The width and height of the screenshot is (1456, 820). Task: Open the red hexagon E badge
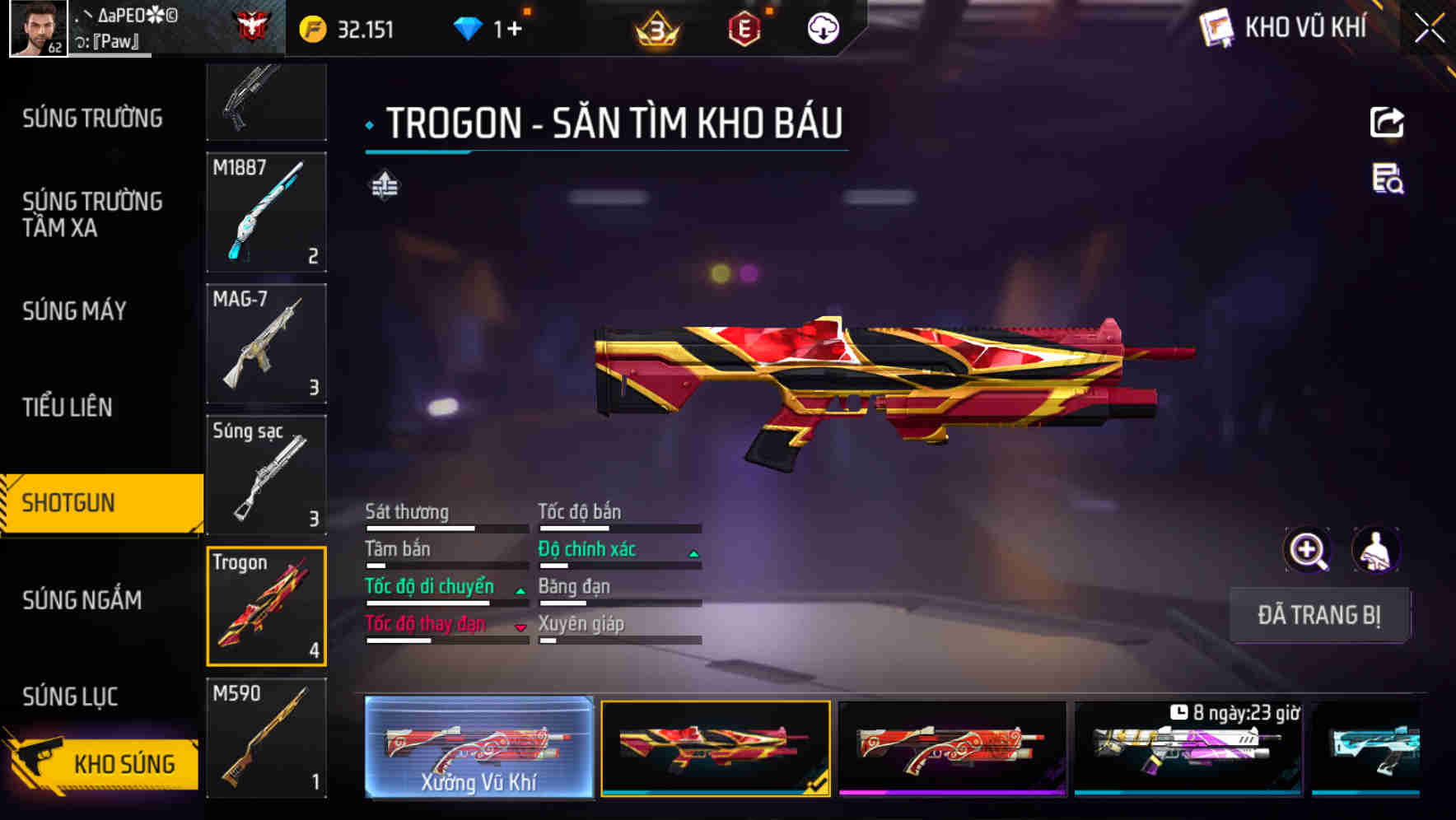coord(744,30)
